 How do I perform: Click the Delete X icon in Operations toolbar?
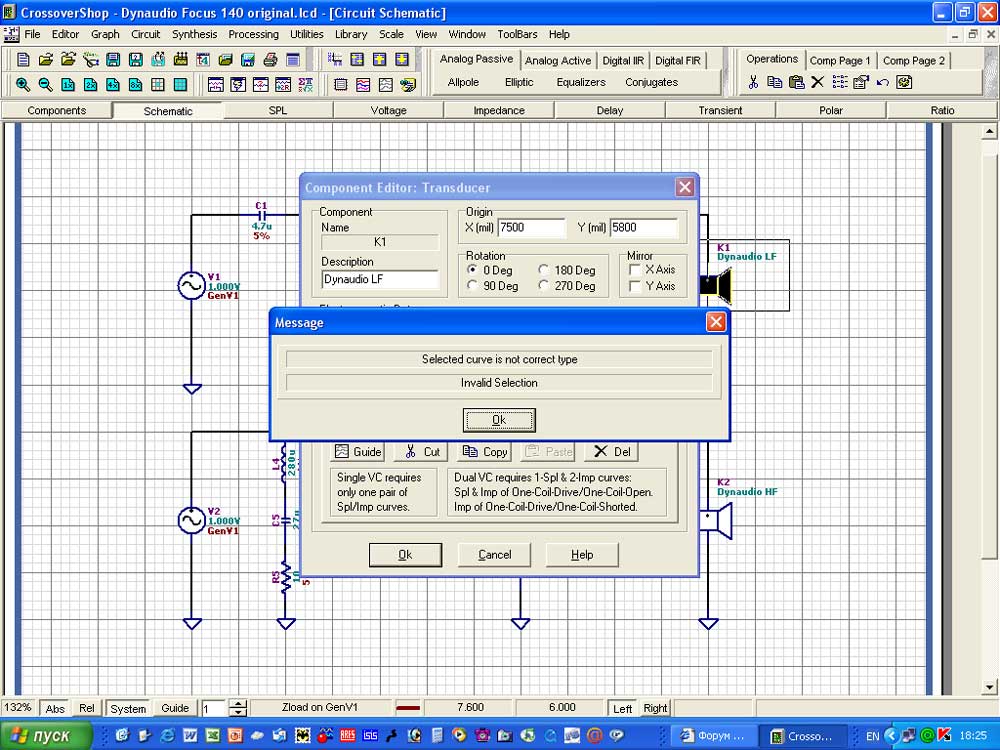pos(818,82)
